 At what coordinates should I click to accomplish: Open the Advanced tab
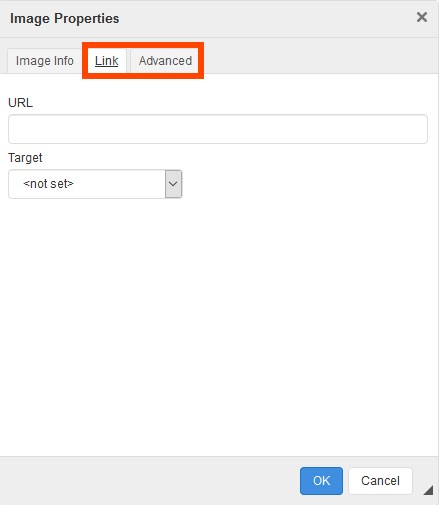165,61
